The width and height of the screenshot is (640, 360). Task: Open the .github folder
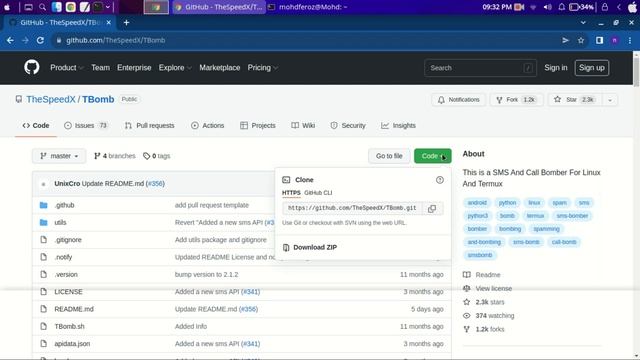coord(64,205)
